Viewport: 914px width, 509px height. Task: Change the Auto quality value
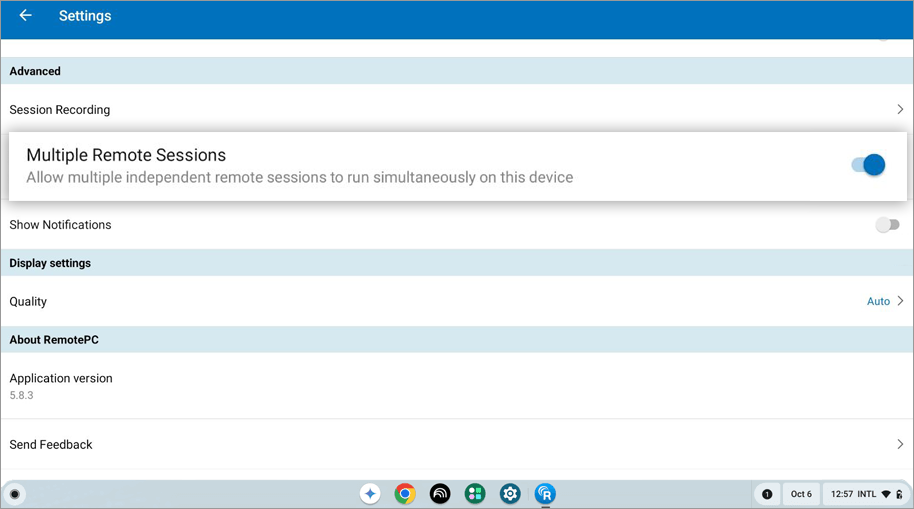[x=878, y=301]
